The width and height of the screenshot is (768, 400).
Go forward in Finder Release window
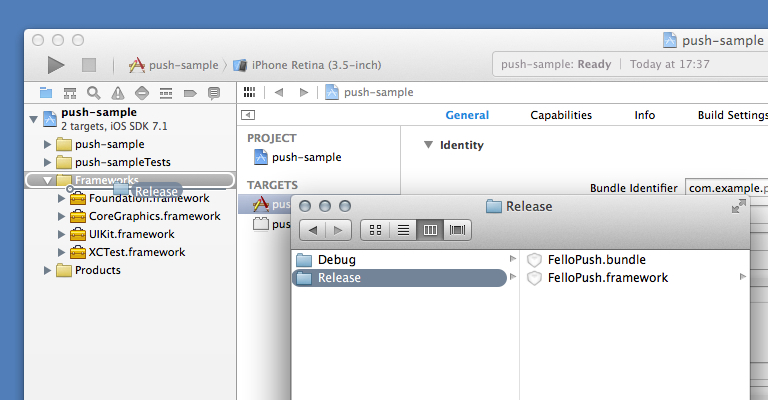(x=338, y=230)
